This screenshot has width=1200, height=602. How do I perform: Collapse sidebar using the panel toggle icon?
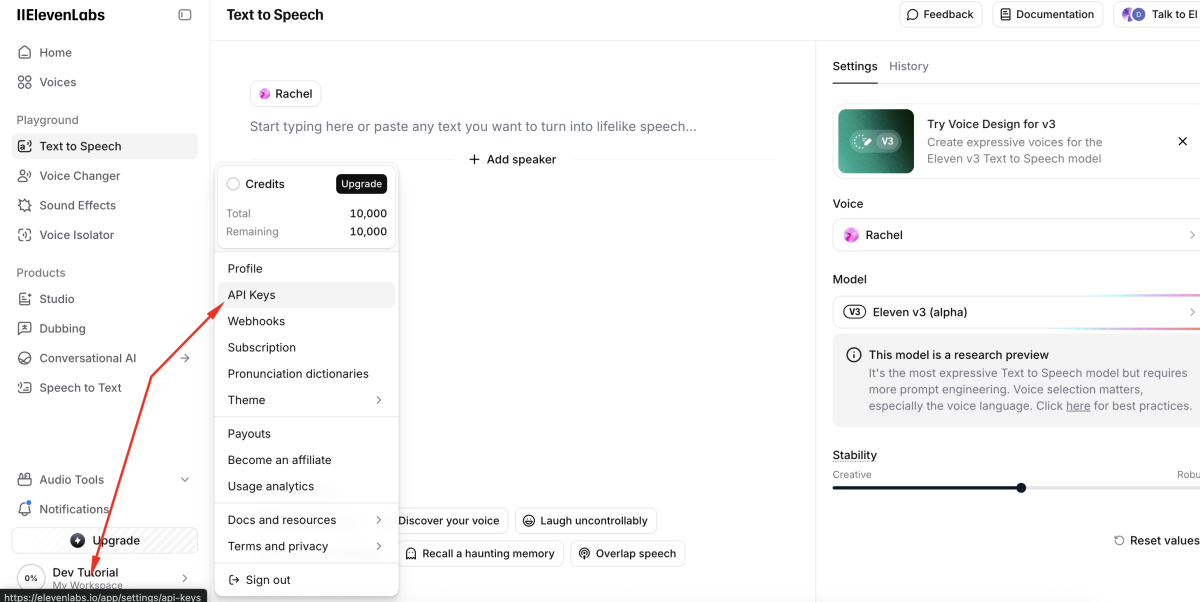185,15
